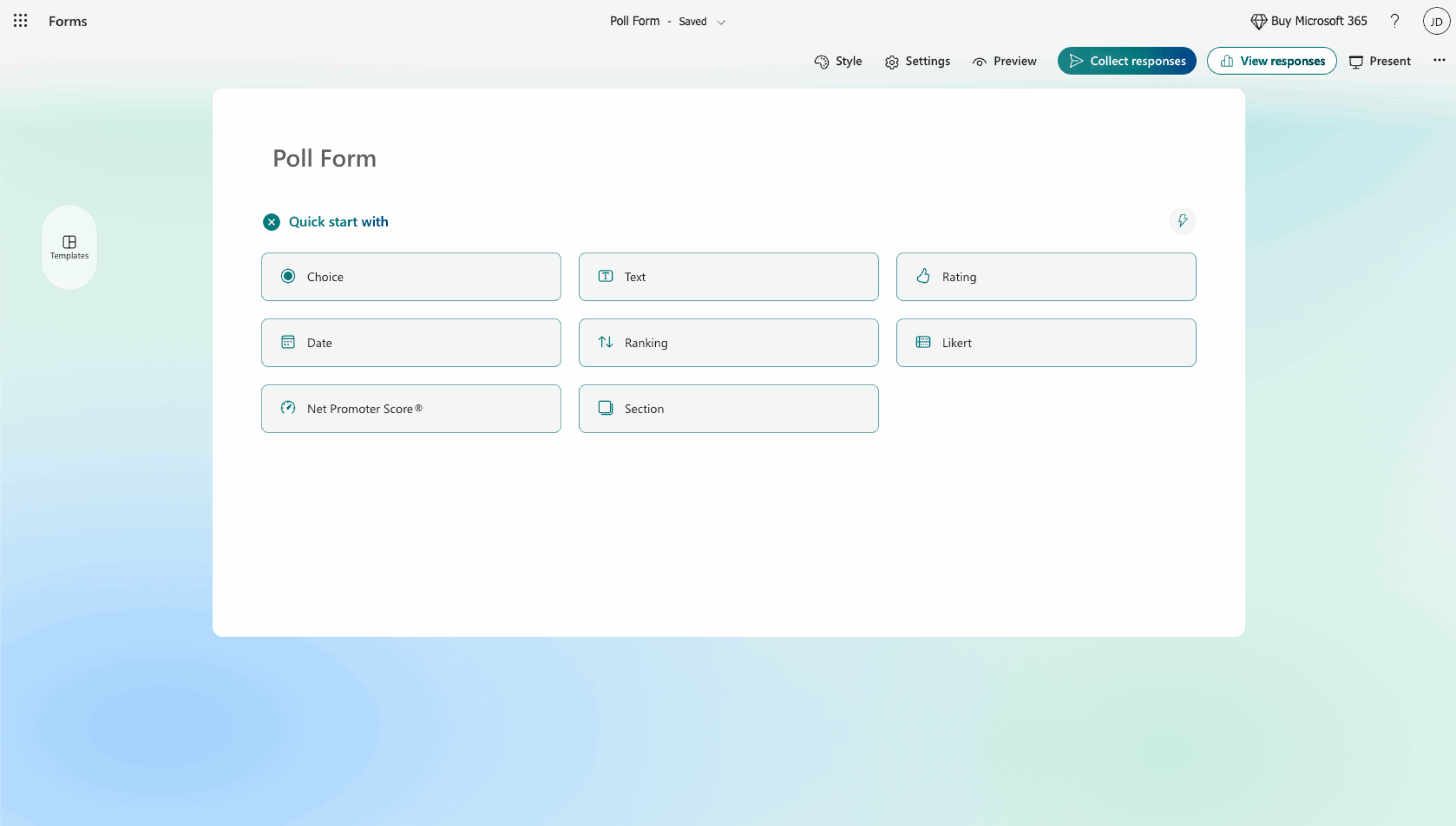Open Help with the question mark icon
The width and height of the screenshot is (1456, 826).
tap(1394, 21)
